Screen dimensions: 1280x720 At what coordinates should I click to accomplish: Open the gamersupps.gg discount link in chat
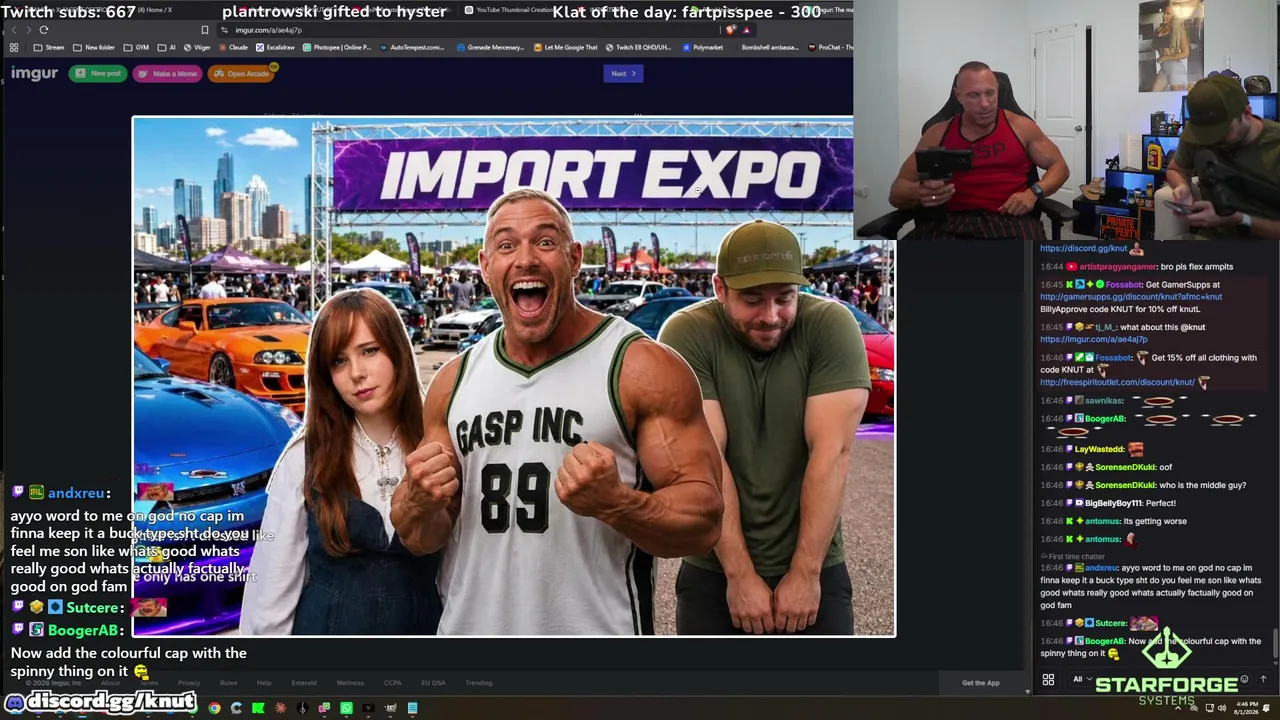click(1131, 297)
